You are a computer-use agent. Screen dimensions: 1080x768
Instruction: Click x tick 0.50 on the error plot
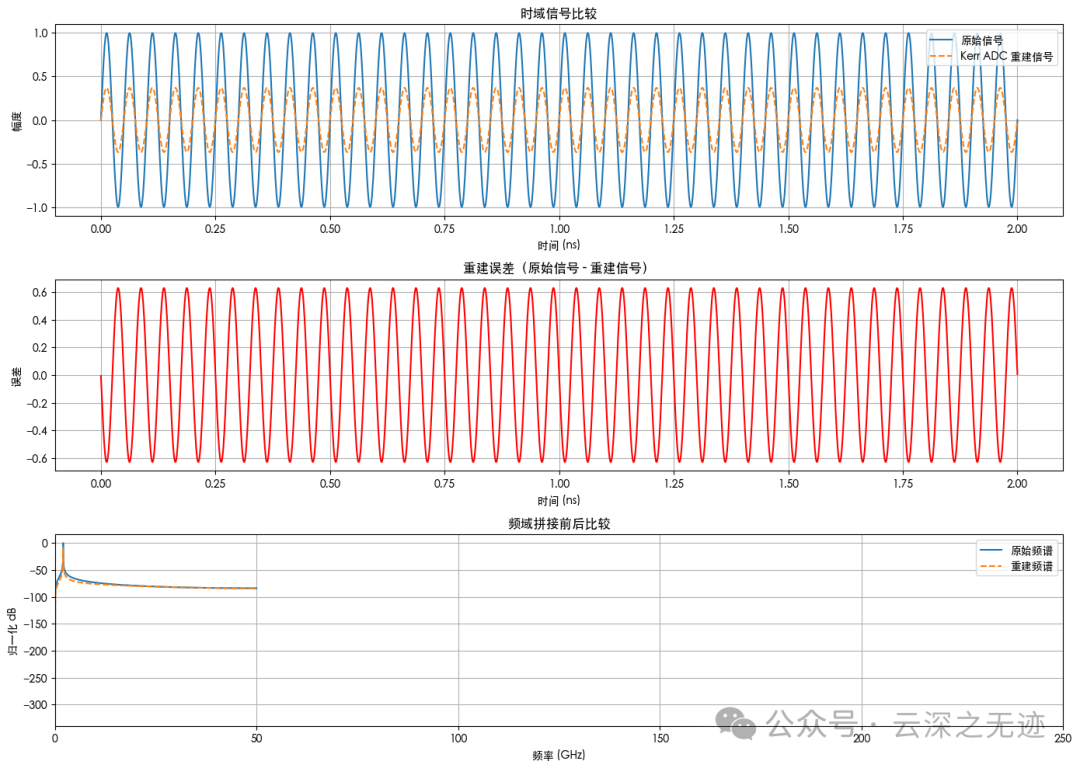[330, 484]
